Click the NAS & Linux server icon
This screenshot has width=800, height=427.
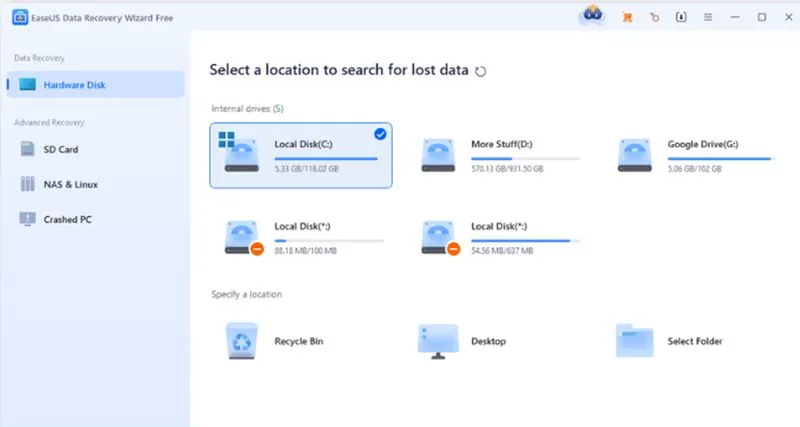[x=28, y=184]
